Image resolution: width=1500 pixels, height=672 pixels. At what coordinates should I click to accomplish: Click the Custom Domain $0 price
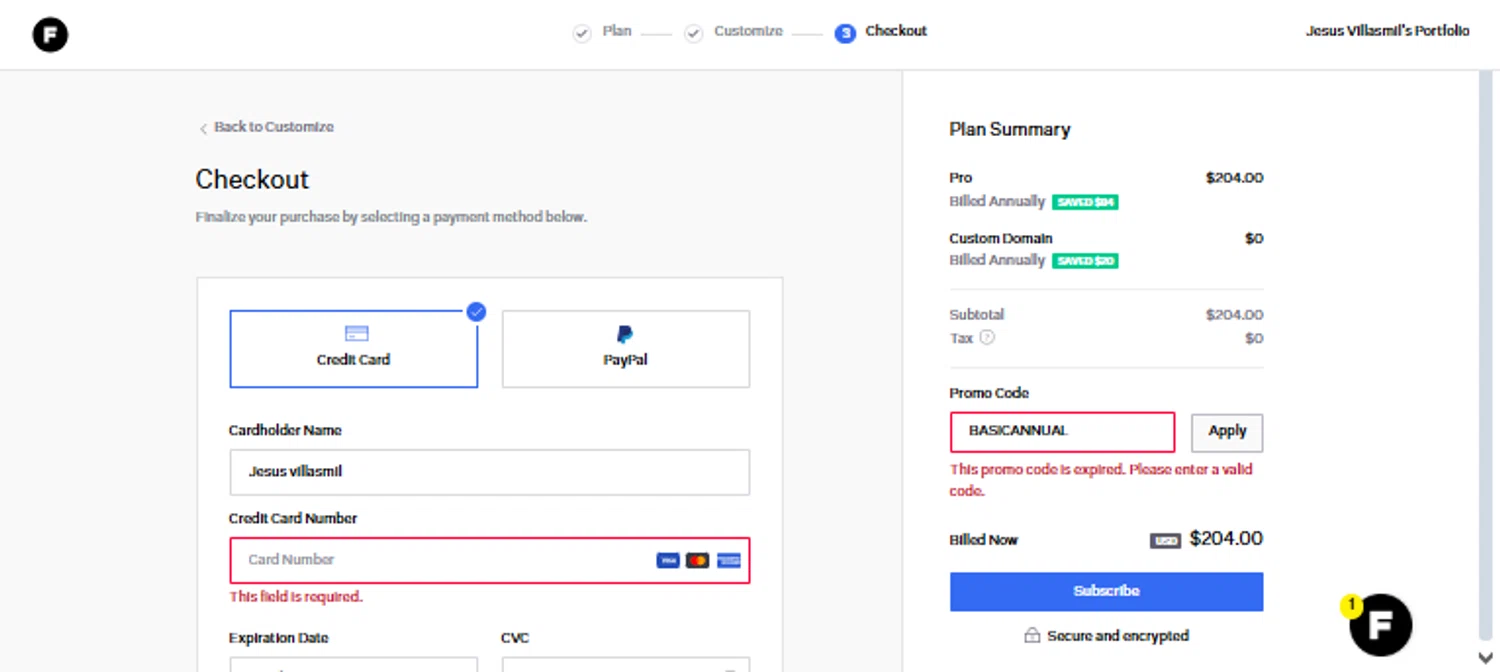(1254, 238)
